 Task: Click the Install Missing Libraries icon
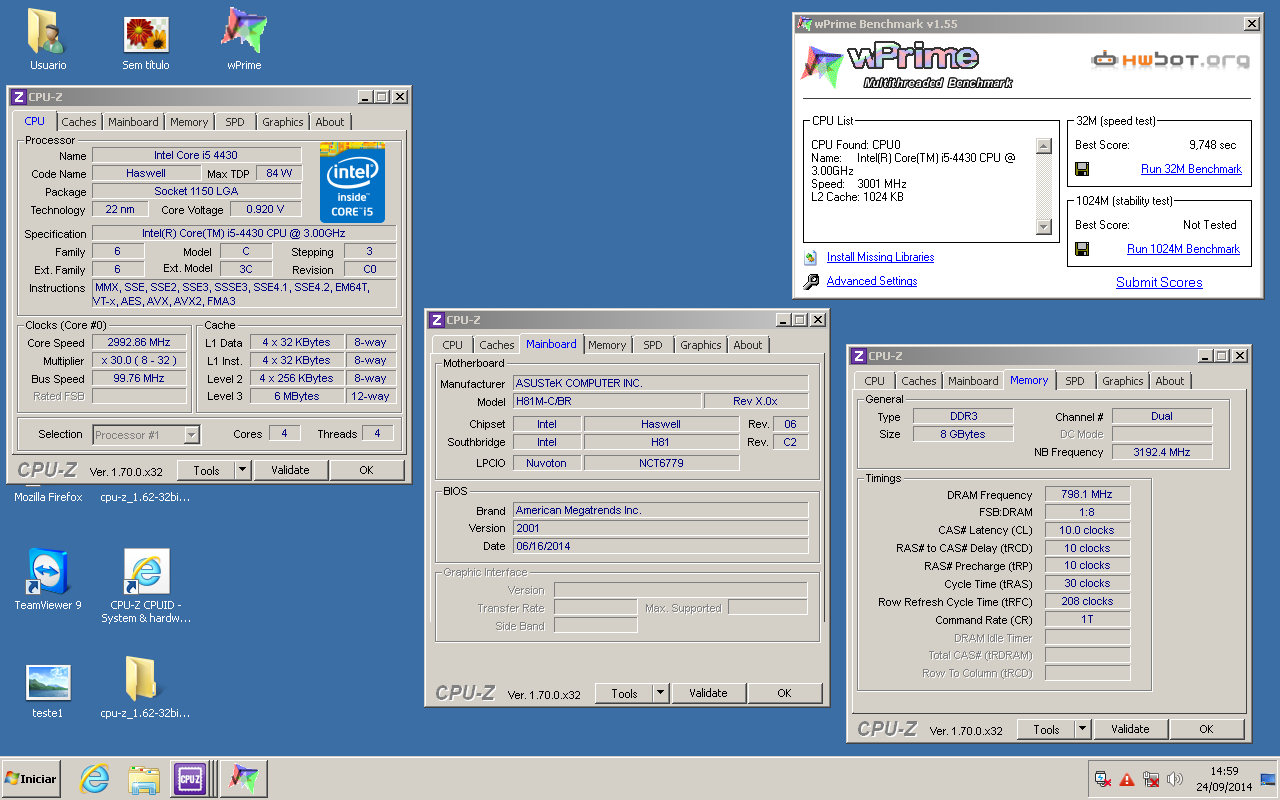pyautogui.click(x=811, y=257)
